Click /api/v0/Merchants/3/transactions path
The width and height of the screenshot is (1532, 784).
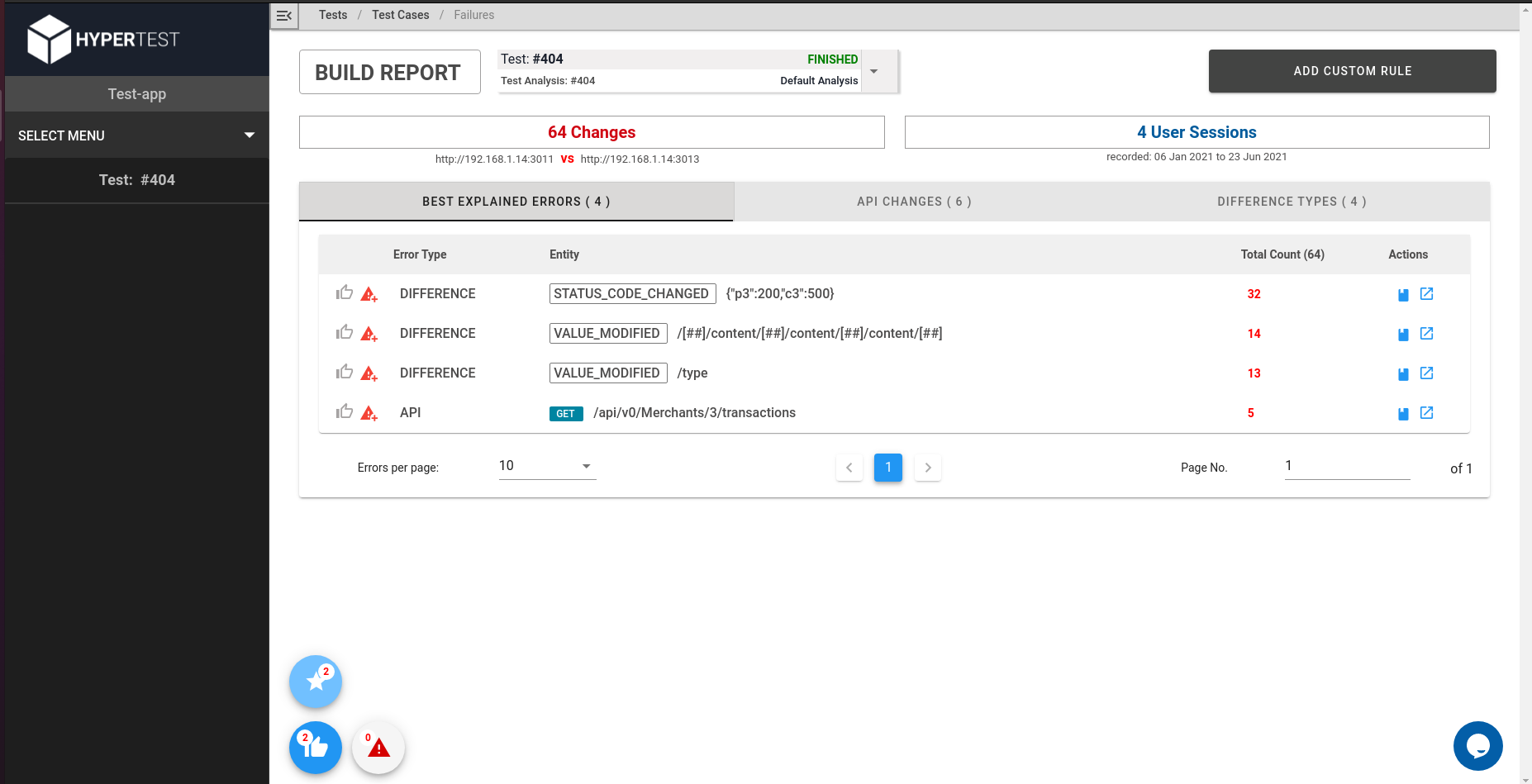click(694, 412)
